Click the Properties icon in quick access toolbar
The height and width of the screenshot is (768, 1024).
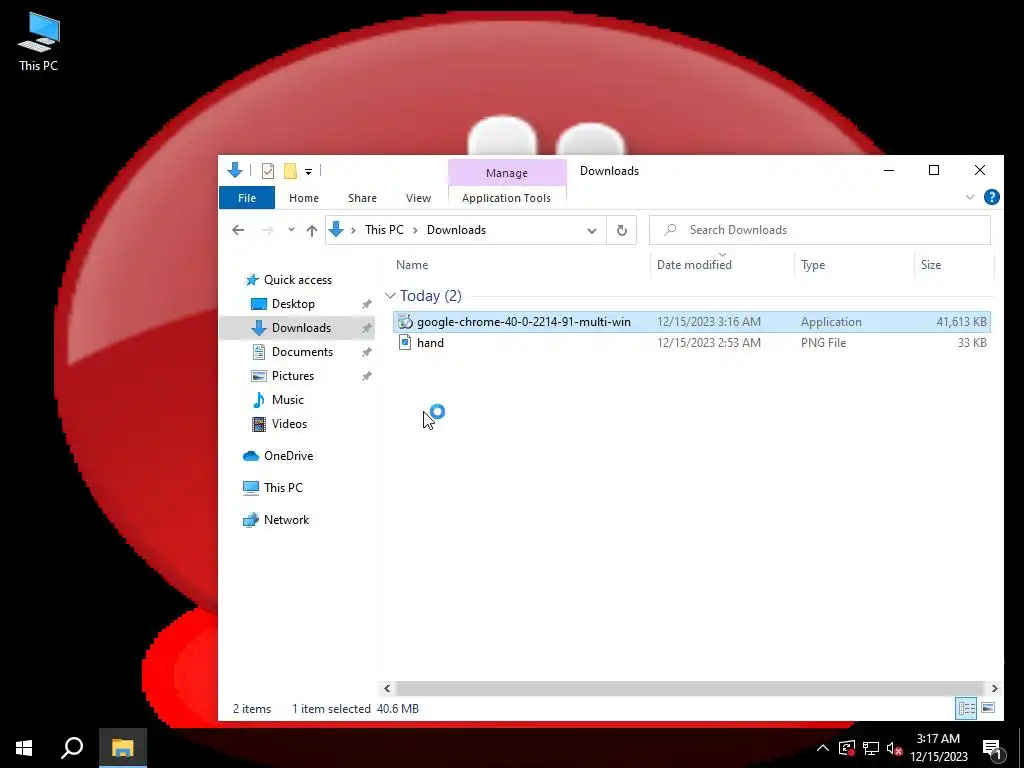point(268,171)
